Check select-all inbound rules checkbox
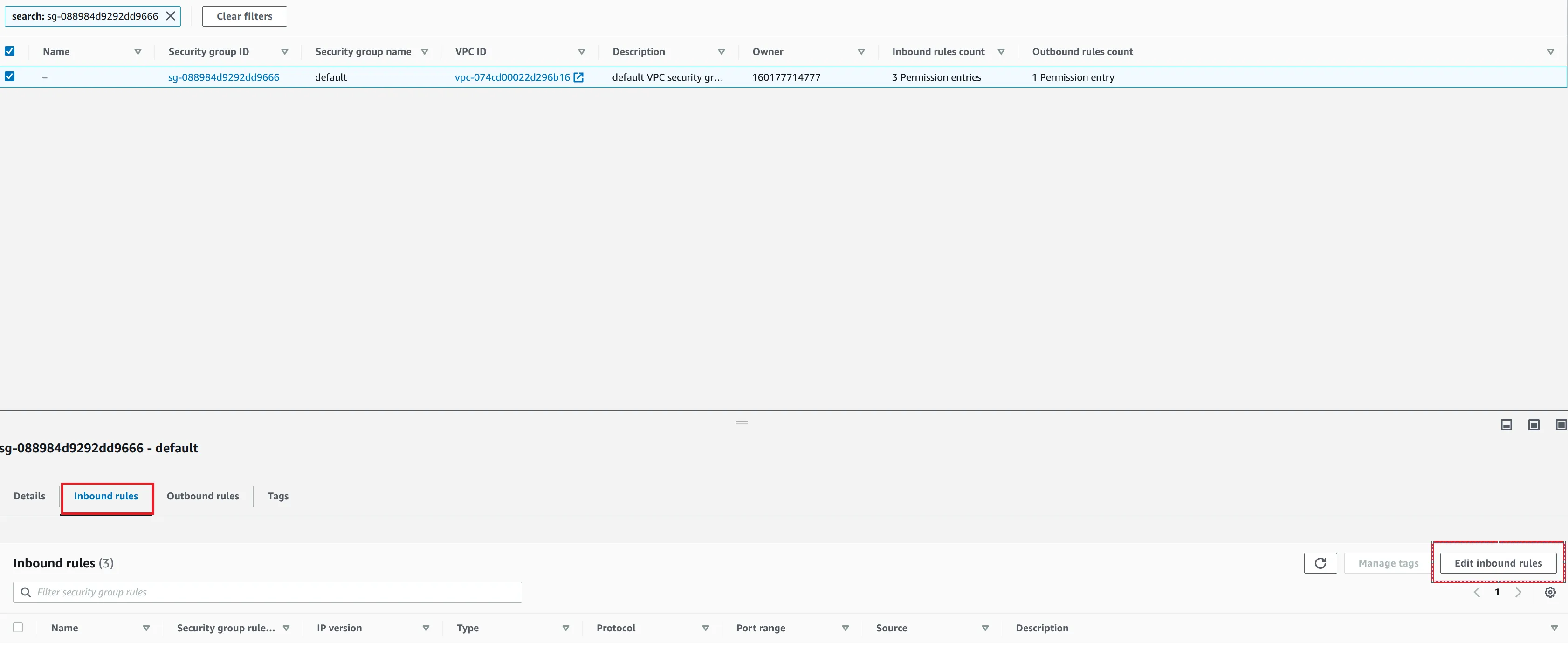 coord(18,627)
